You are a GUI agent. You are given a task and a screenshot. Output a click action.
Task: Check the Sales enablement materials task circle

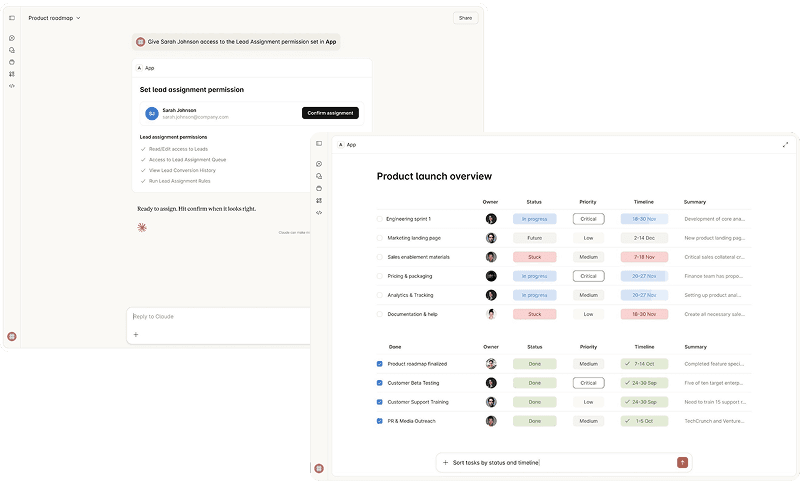[x=380, y=257]
